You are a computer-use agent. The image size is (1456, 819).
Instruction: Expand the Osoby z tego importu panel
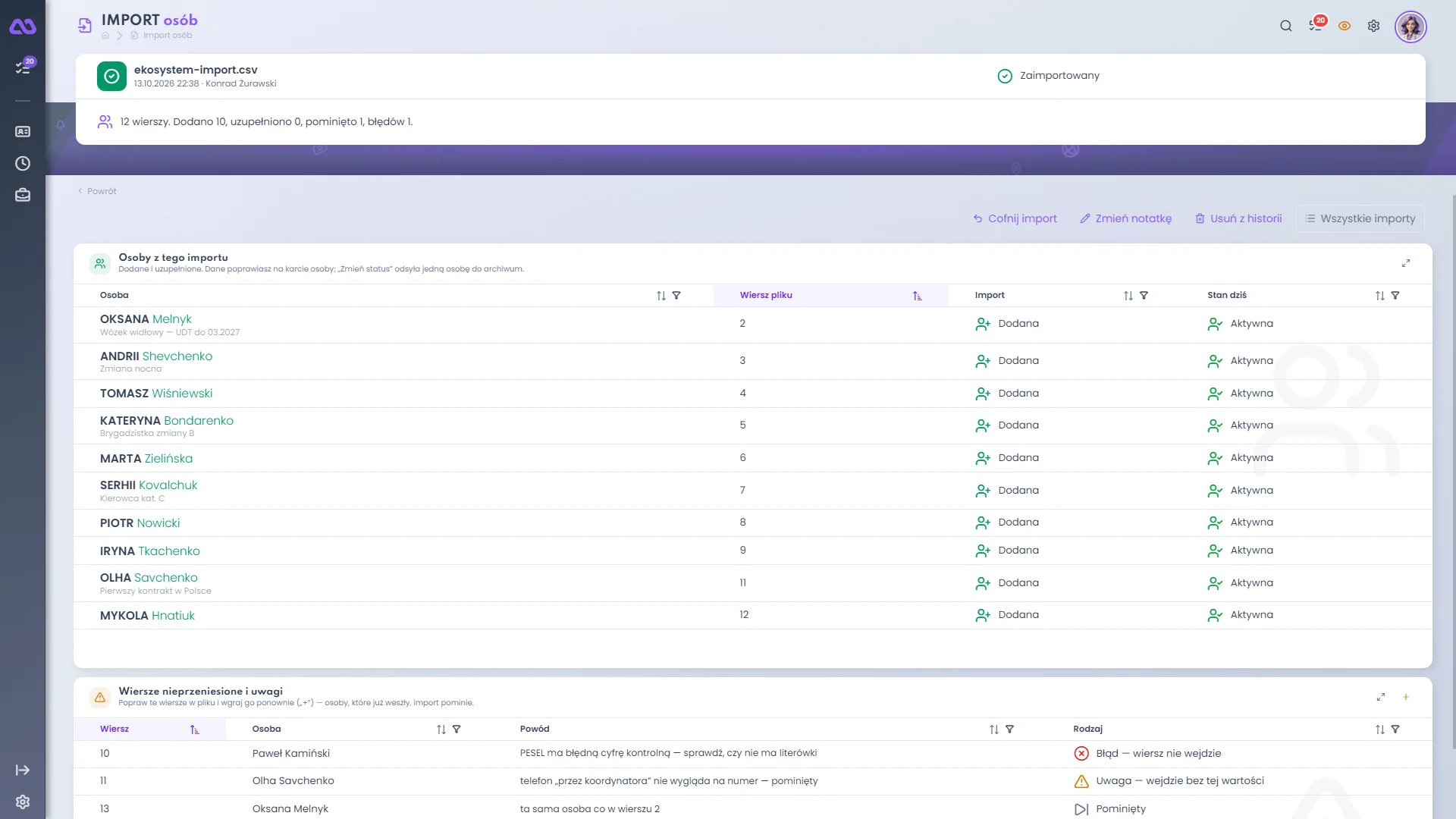[x=1406, y=263]
